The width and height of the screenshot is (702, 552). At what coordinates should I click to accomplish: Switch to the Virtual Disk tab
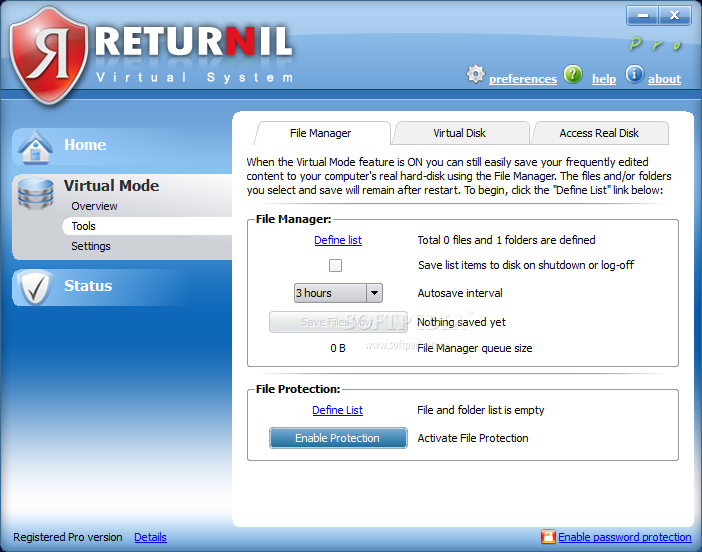(x=460, y=133)
